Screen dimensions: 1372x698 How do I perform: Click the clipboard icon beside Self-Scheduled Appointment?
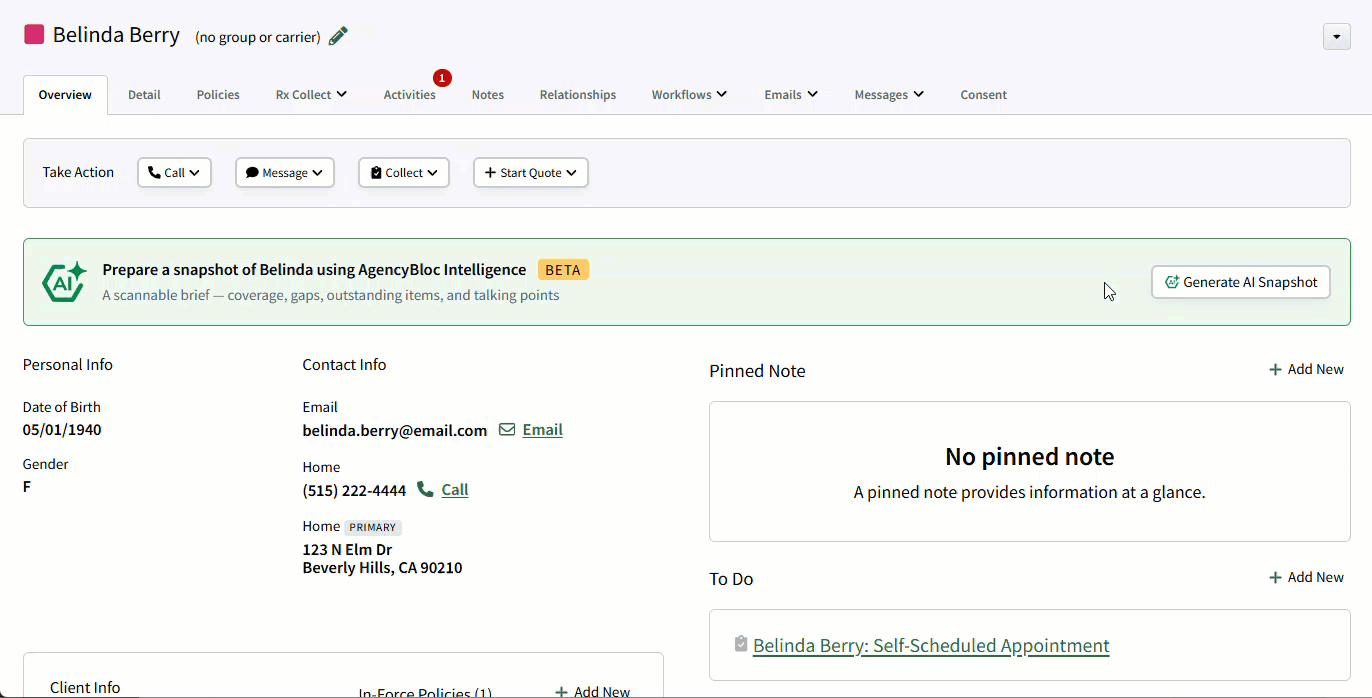[740, 644]
